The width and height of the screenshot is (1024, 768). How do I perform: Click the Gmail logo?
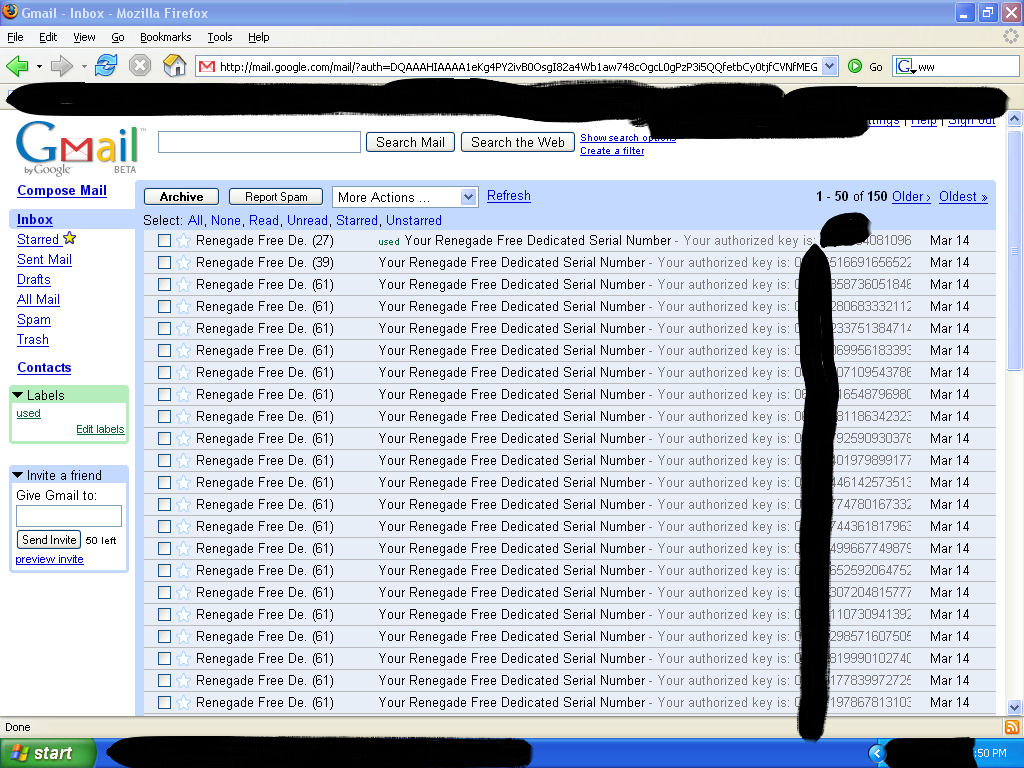pyautogui.click(x=78, y=148)
